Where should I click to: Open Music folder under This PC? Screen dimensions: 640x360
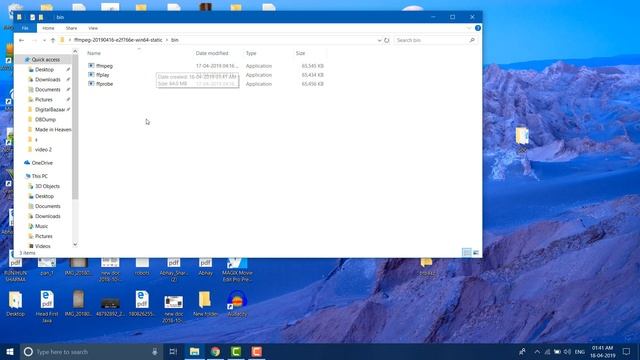pos(41,226)
